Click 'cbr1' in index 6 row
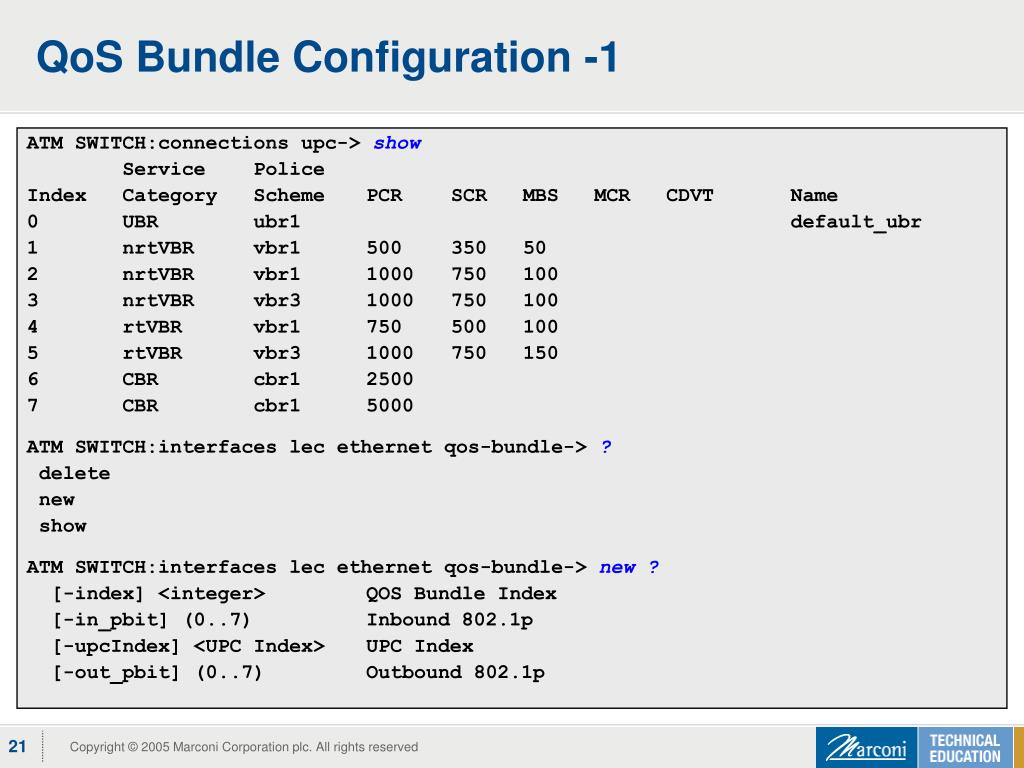The width and height of the screenshot is (1024, 768). pos(276,379)
